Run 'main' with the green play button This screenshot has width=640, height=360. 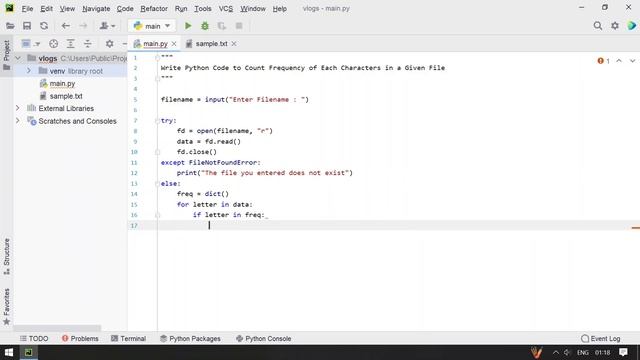tap(188, 26)
